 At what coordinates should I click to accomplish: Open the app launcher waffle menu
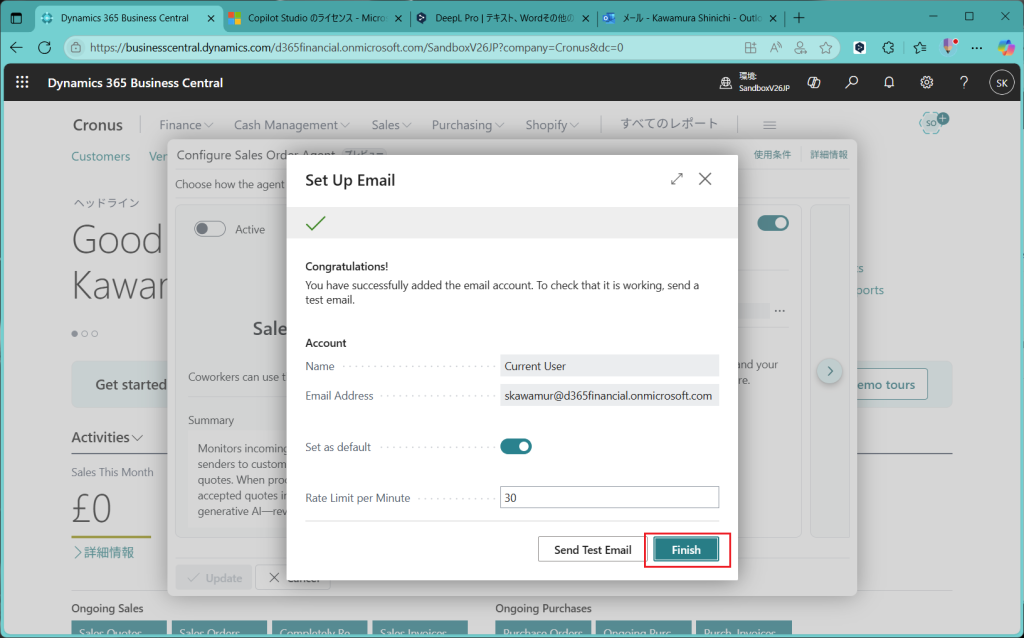(22, 82)
